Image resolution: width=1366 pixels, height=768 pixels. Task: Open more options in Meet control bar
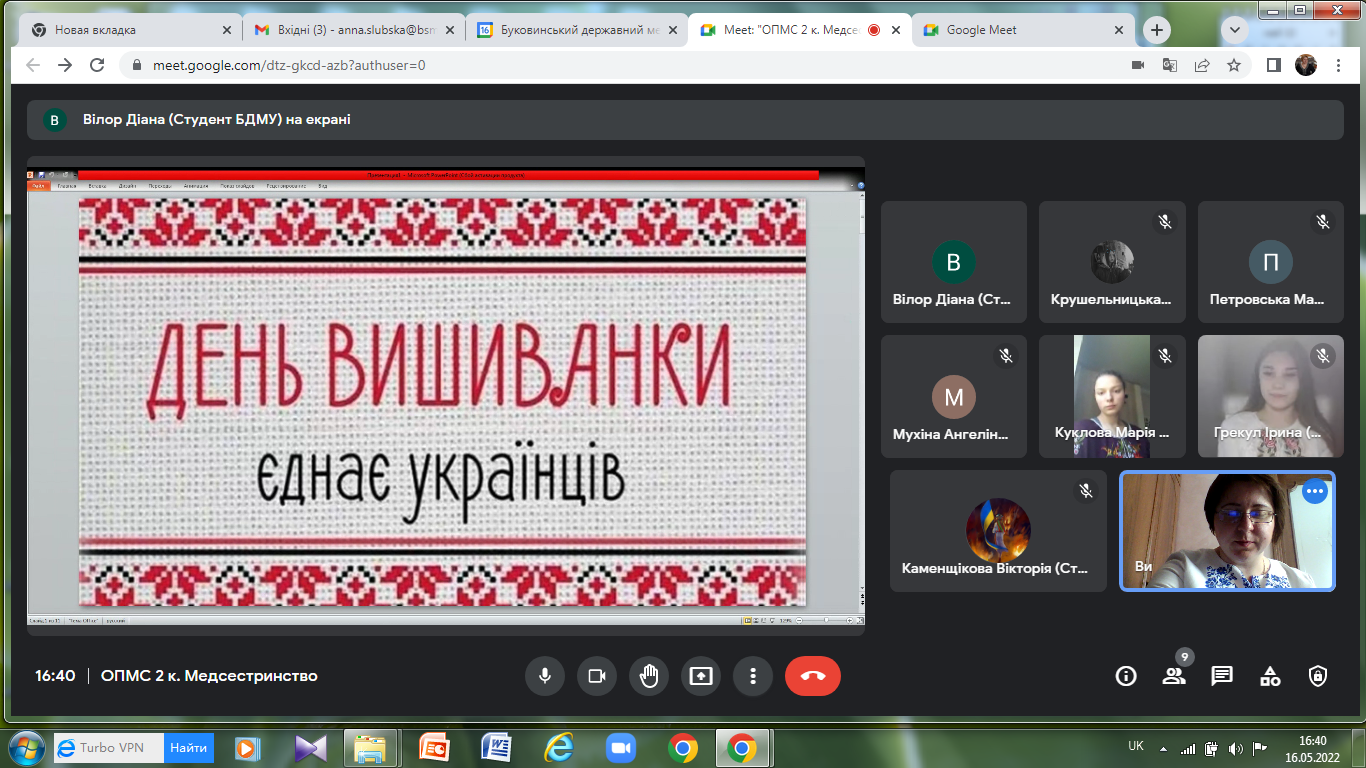point(753,676)
